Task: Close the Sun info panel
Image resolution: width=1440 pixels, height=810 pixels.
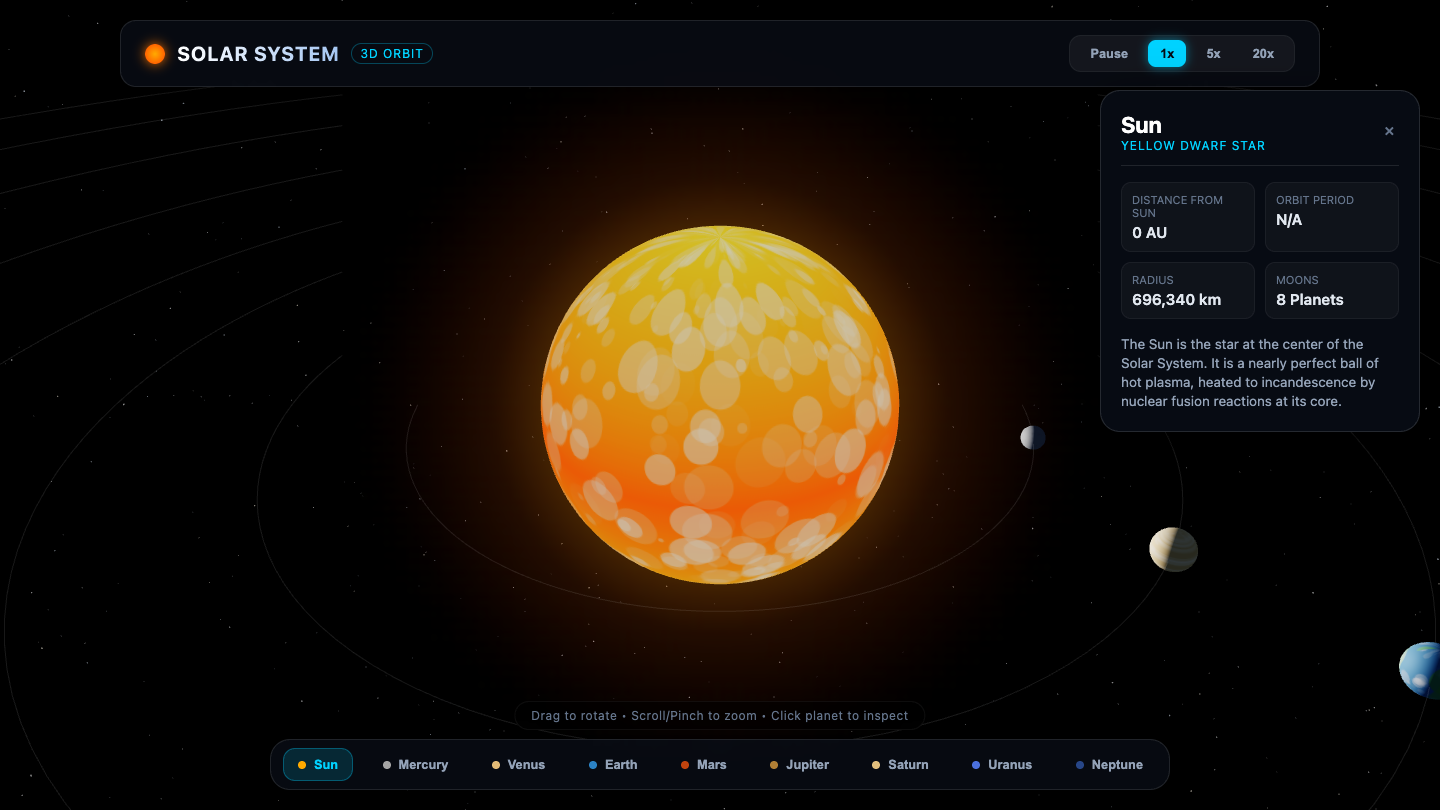Action: pos(1389,131)
